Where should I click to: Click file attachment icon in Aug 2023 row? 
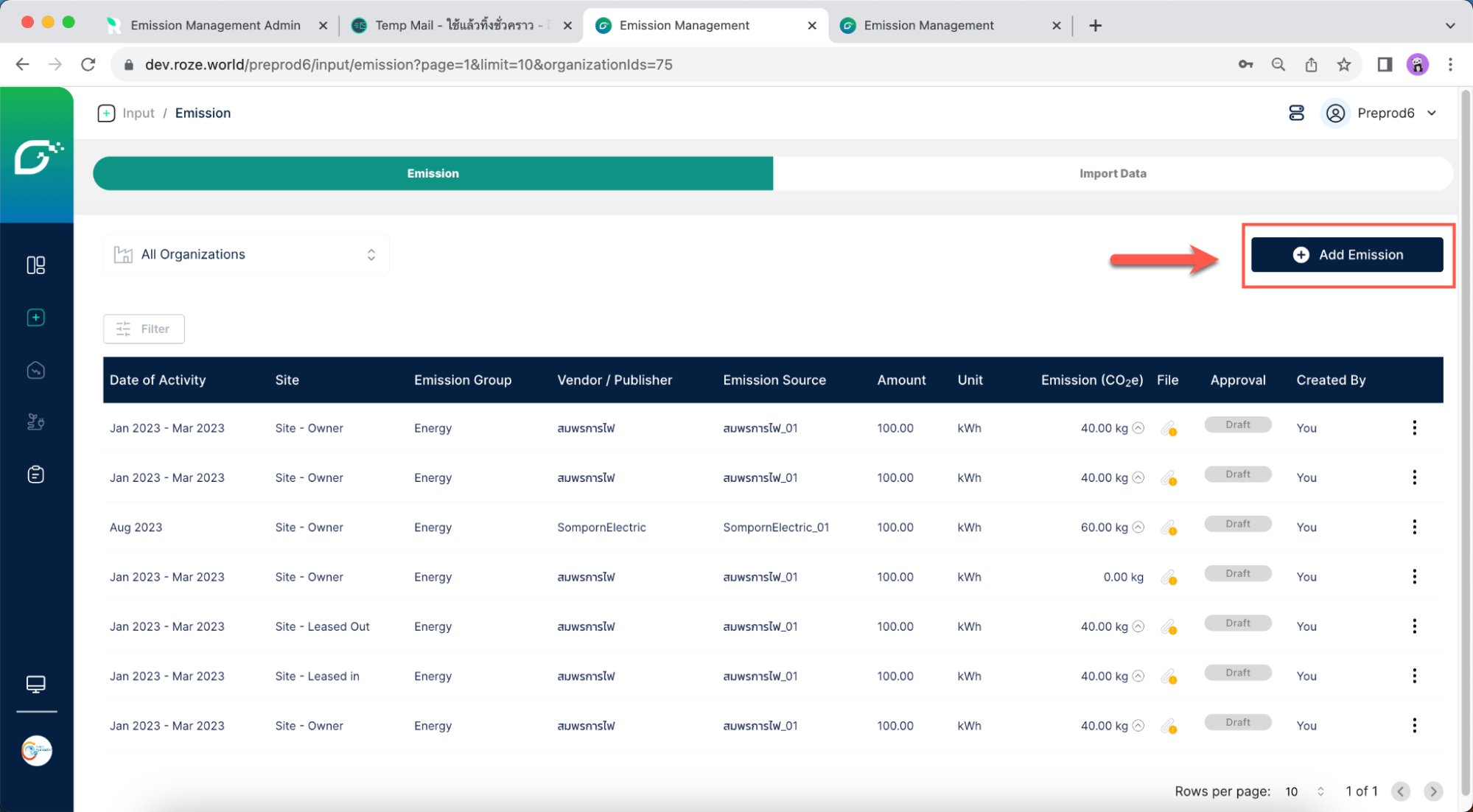1168,528
